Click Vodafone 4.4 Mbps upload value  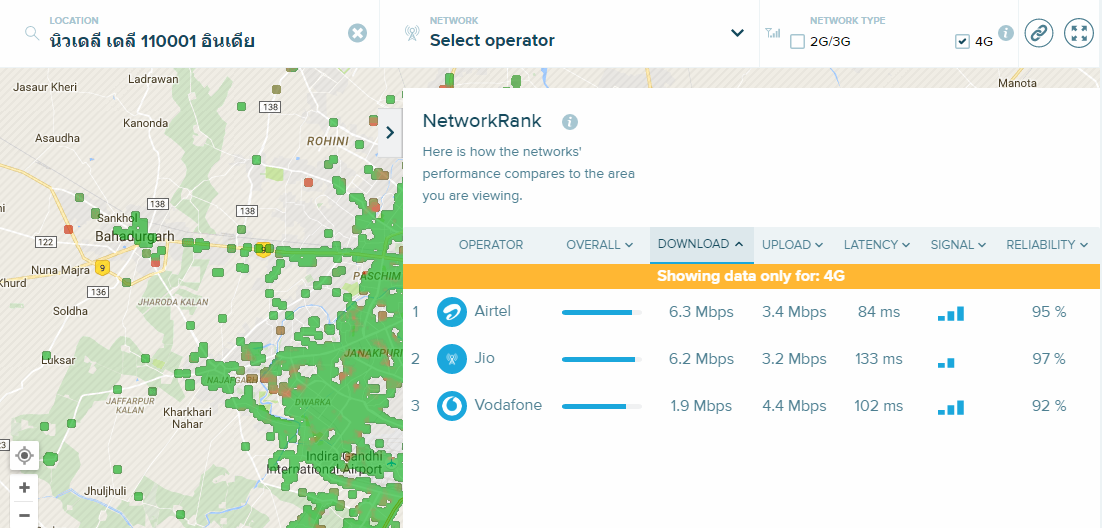pos(794,406)
